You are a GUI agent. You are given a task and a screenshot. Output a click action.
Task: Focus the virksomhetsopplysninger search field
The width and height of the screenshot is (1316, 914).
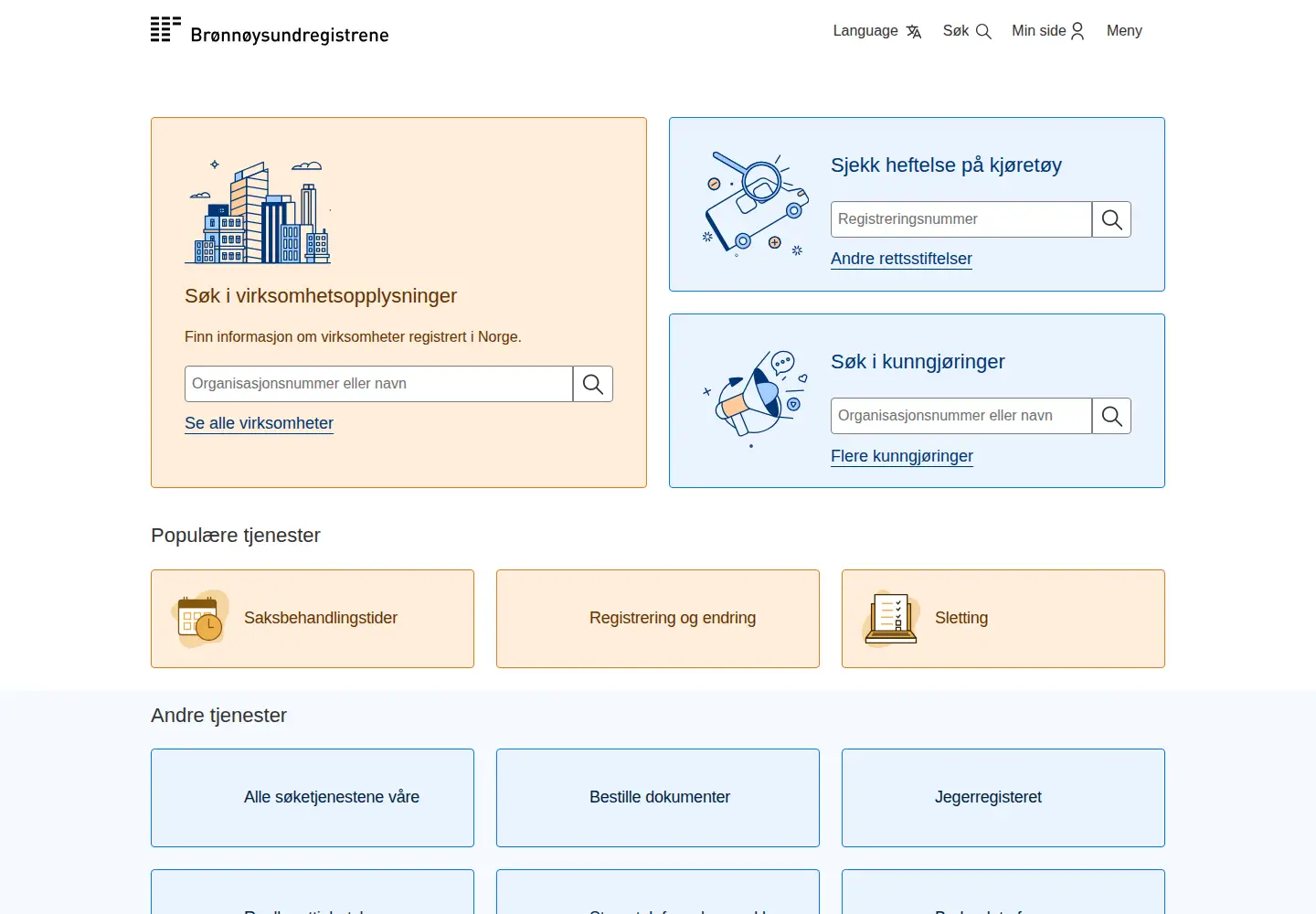(x=378, y=384)
